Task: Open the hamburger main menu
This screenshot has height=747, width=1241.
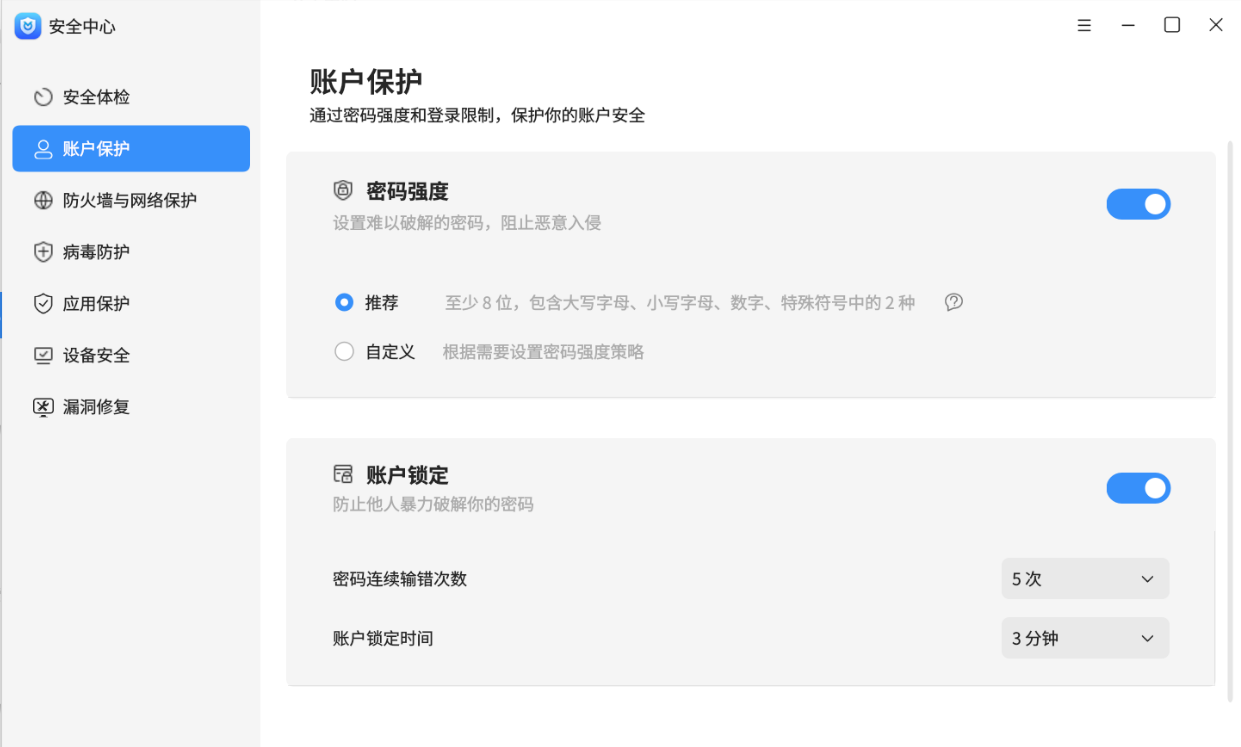Action: tap(1084, 26)
